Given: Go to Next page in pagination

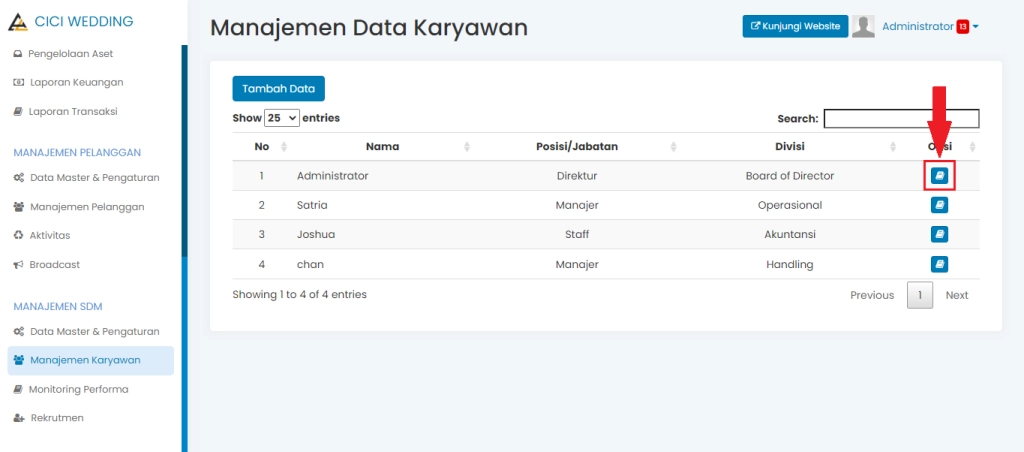Looking at the screenshot, I should pyautogui.click(x=956, y=295).
